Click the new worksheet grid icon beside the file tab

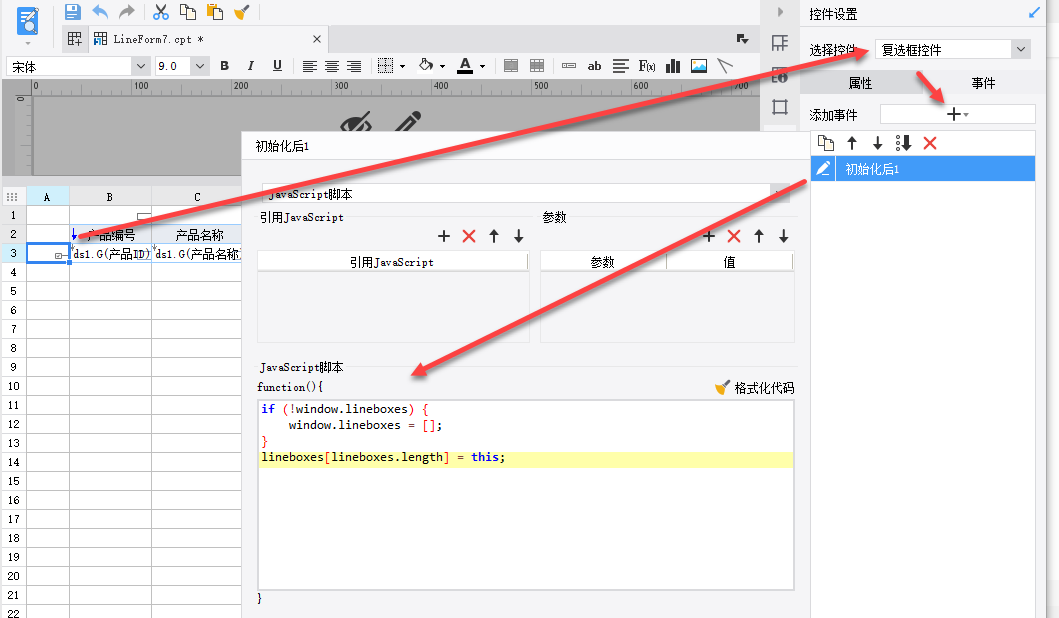tap(75, 39)
